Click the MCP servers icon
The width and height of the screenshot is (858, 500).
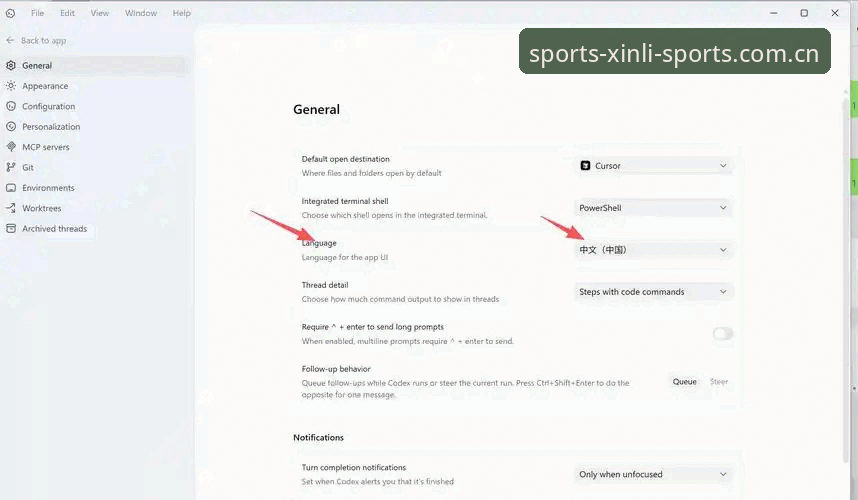11,147
